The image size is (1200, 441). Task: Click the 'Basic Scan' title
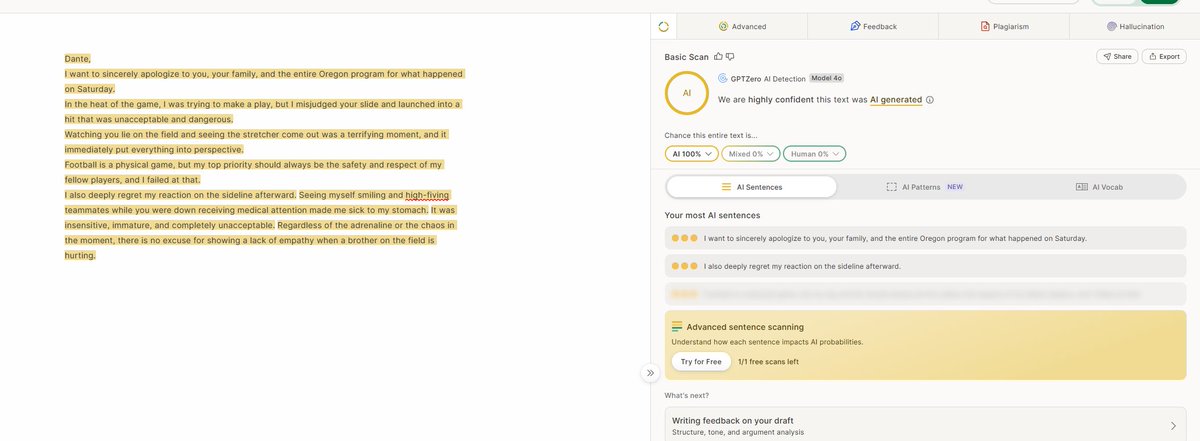click(686, 57)
